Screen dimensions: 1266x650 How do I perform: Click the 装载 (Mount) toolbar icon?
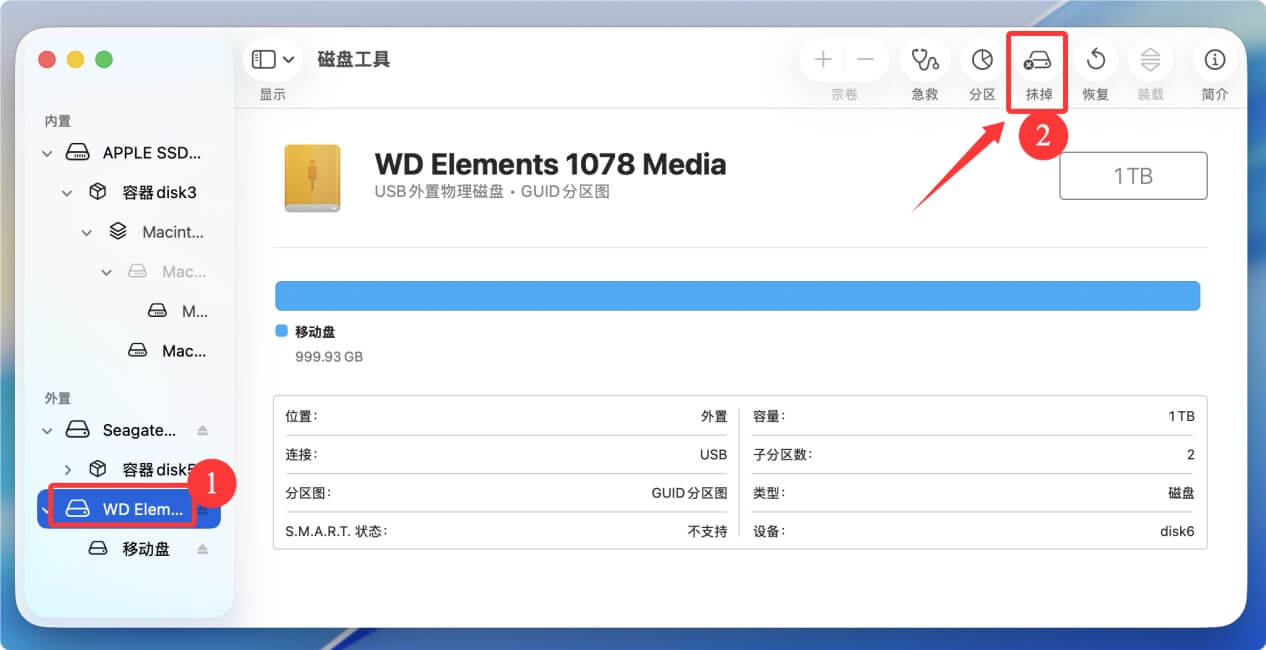[x=1150, y=60]
